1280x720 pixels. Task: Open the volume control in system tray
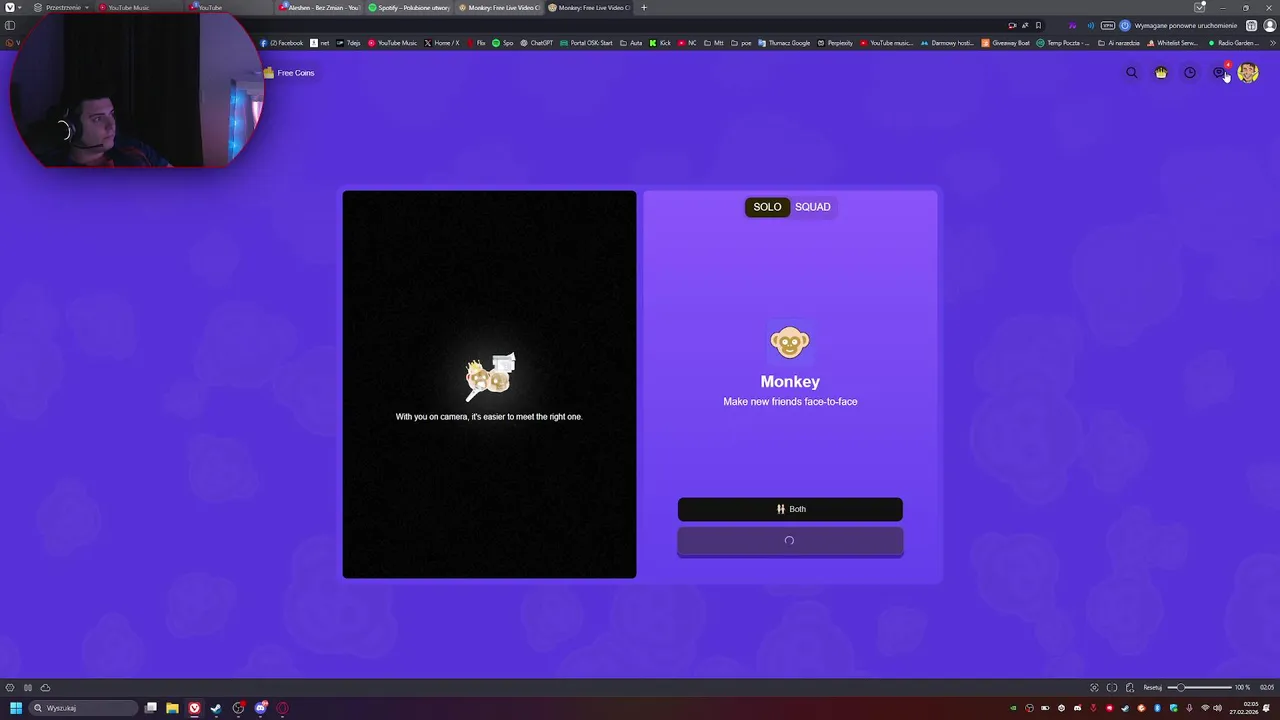[x=1219, y=708]
